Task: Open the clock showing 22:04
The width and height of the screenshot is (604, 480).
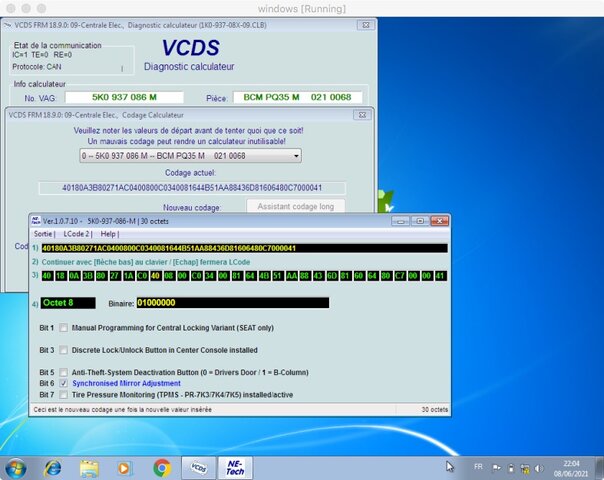Action: point(571,468)
